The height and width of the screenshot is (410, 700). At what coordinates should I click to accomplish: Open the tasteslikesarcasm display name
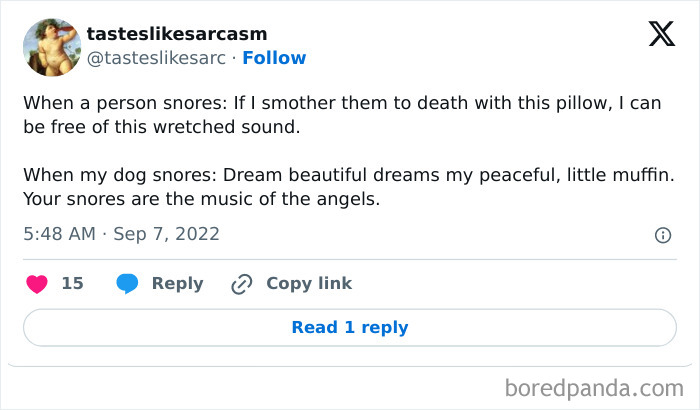pyautogui.click(x=176, y=35)
